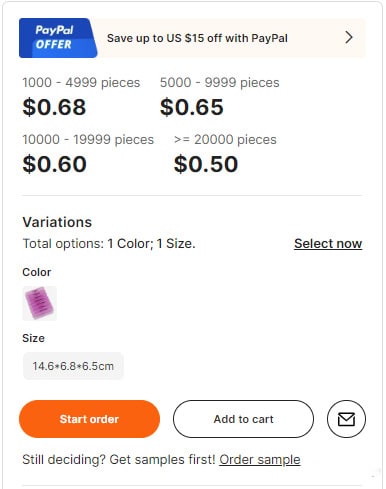
Task: Follow the Order sample link
Action: click(260, 460)
